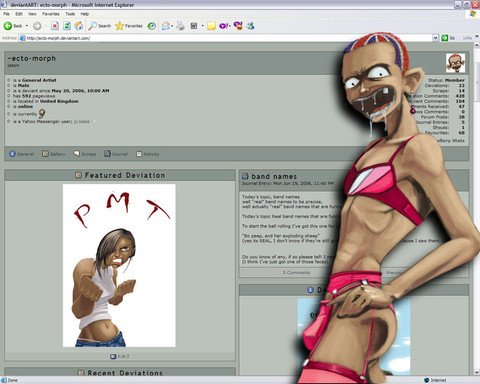Screen dimensions: 480x384
Task: Click the Recent Deviations header icon
Action: (x=81, y=372)
